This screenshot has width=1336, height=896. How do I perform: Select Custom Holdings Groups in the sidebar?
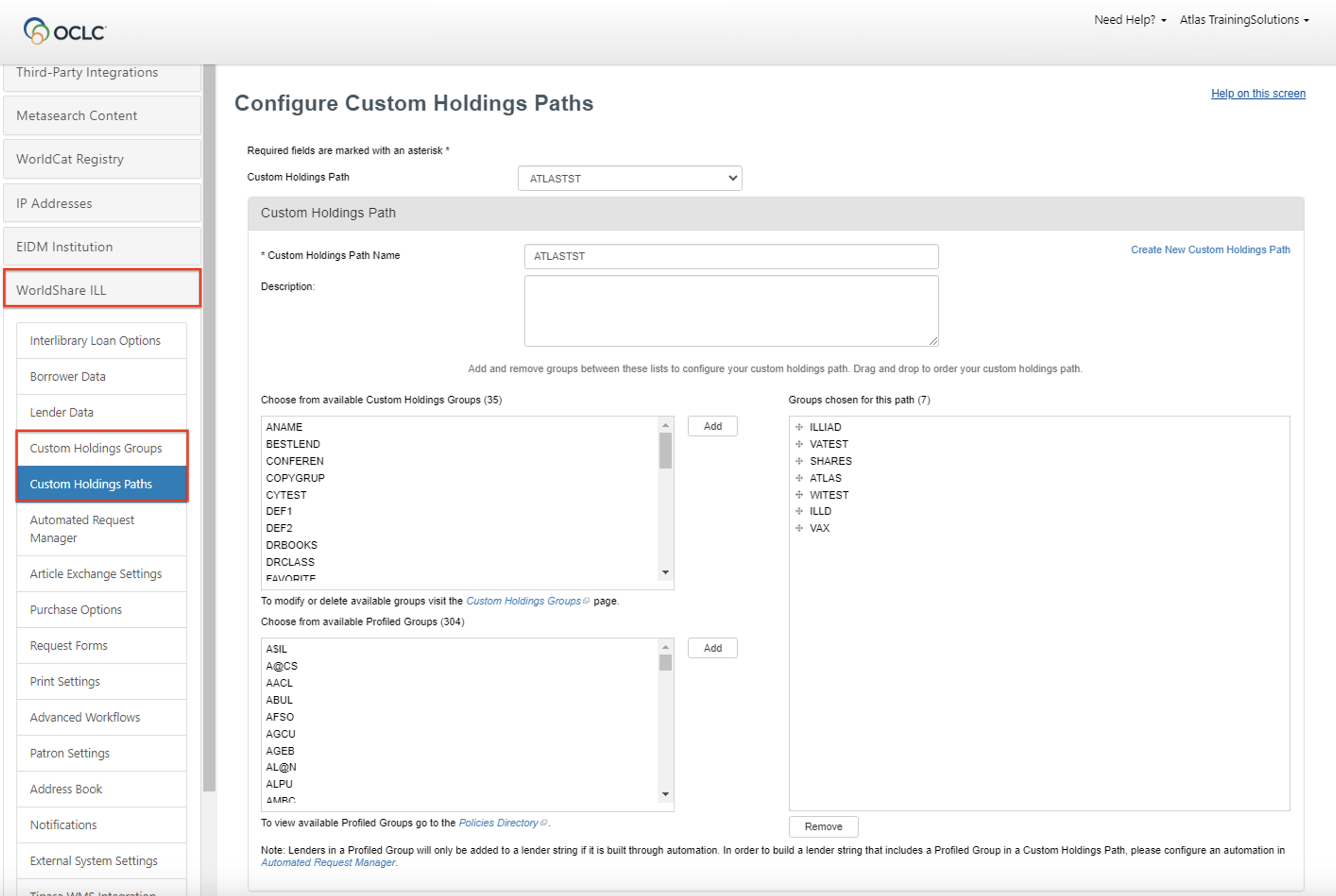[95, 448]
